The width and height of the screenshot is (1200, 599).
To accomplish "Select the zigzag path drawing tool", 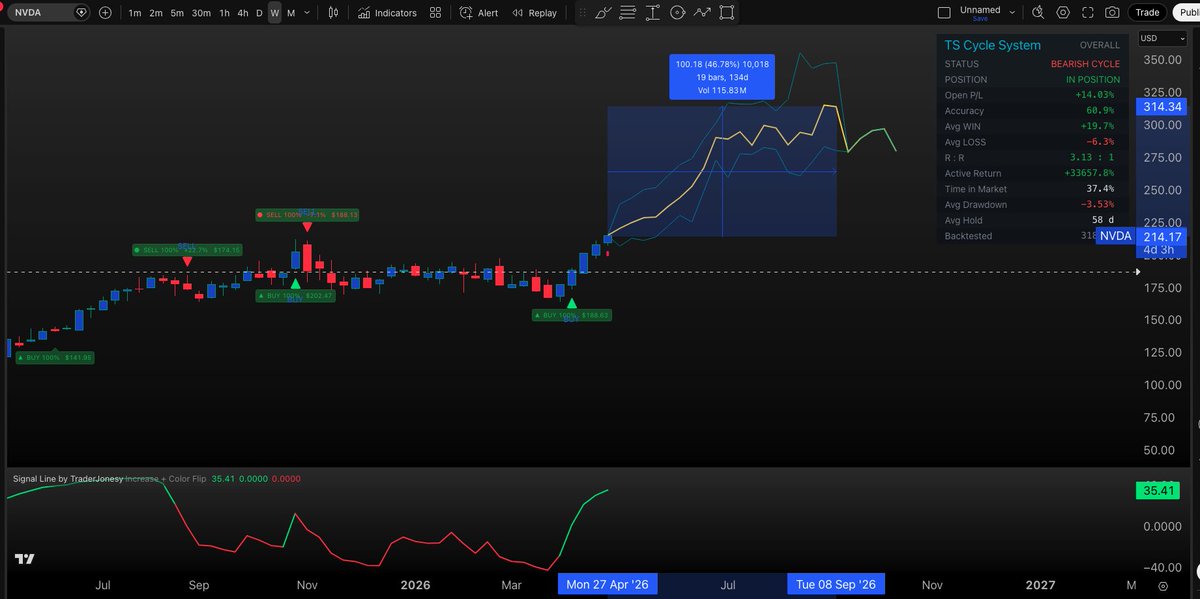I will [702, 13].
